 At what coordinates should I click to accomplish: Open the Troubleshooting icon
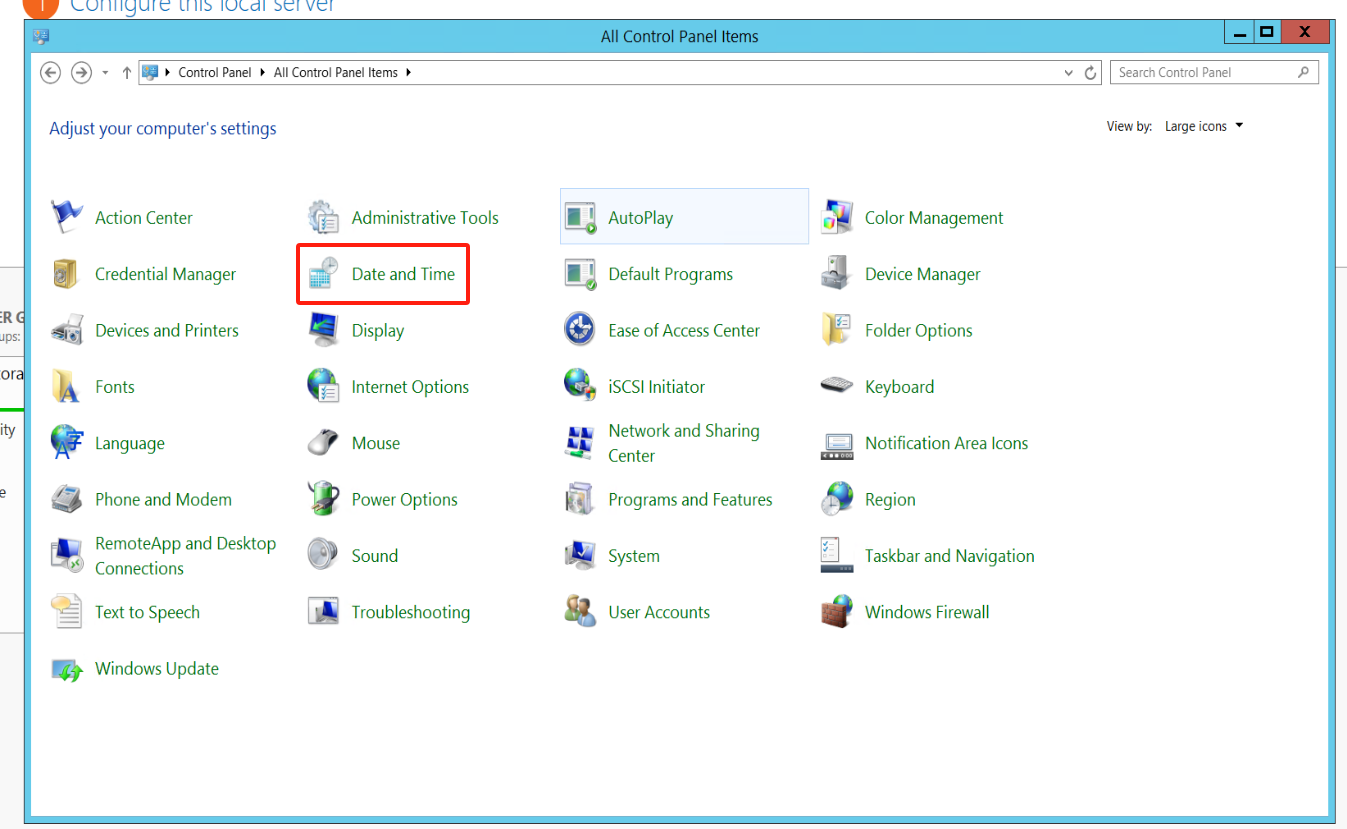coord(324,612)
